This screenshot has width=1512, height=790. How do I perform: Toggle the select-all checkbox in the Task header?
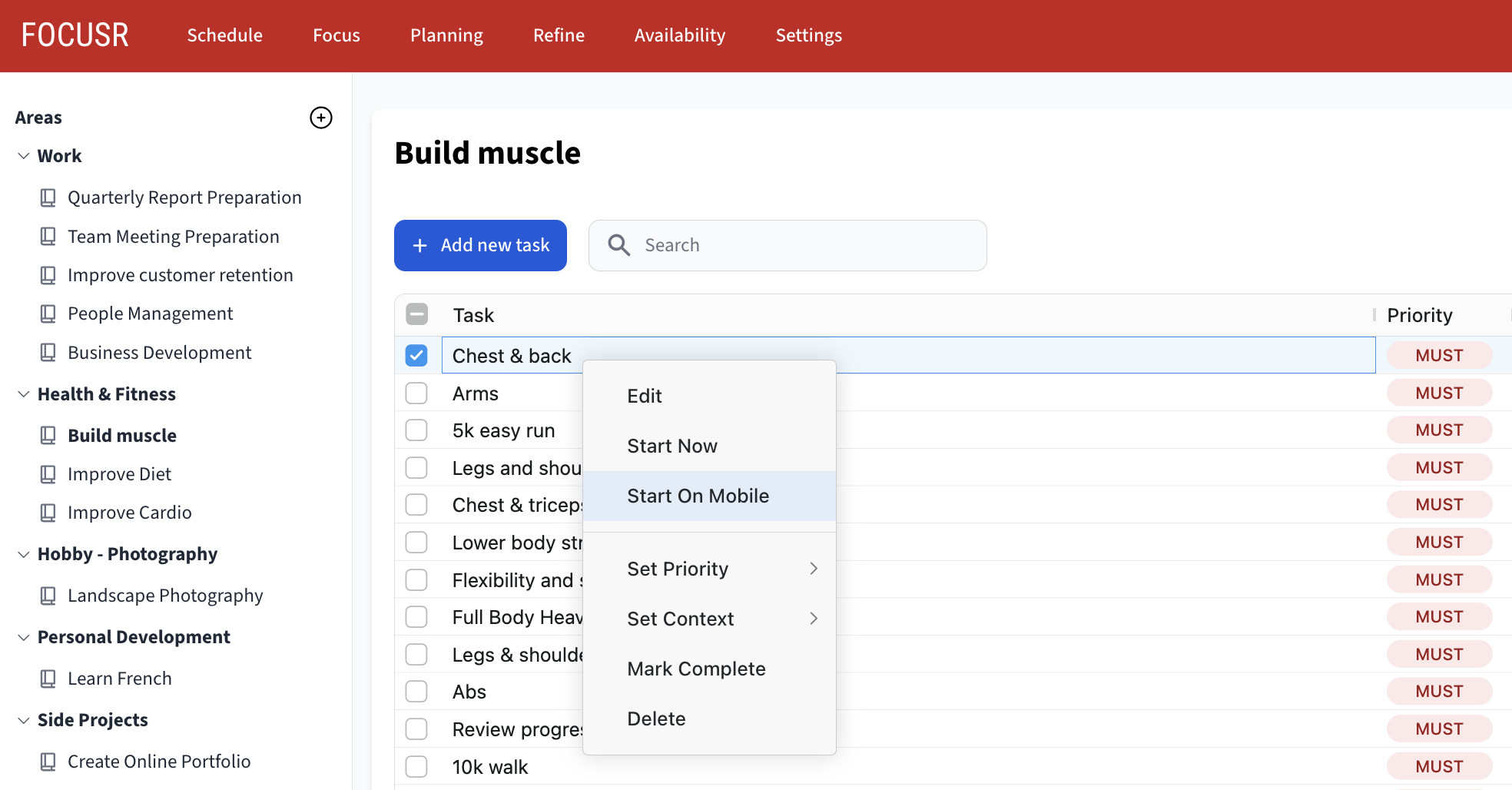(x=416, y=314)
